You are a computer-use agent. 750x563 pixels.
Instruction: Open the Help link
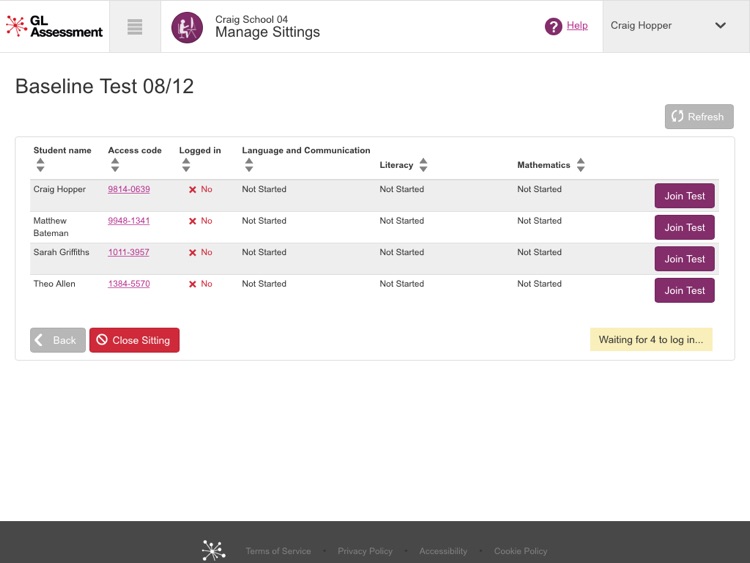tap(577, 25)
